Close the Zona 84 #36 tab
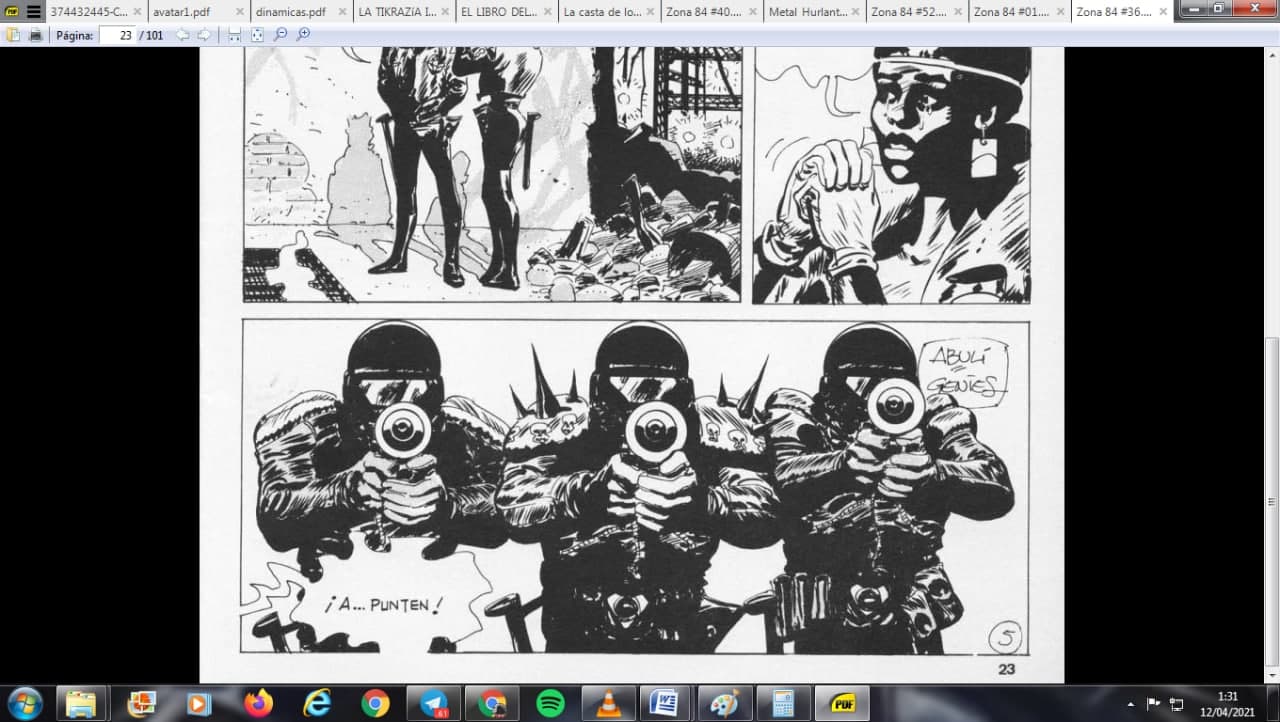 tap(1163, 13)
